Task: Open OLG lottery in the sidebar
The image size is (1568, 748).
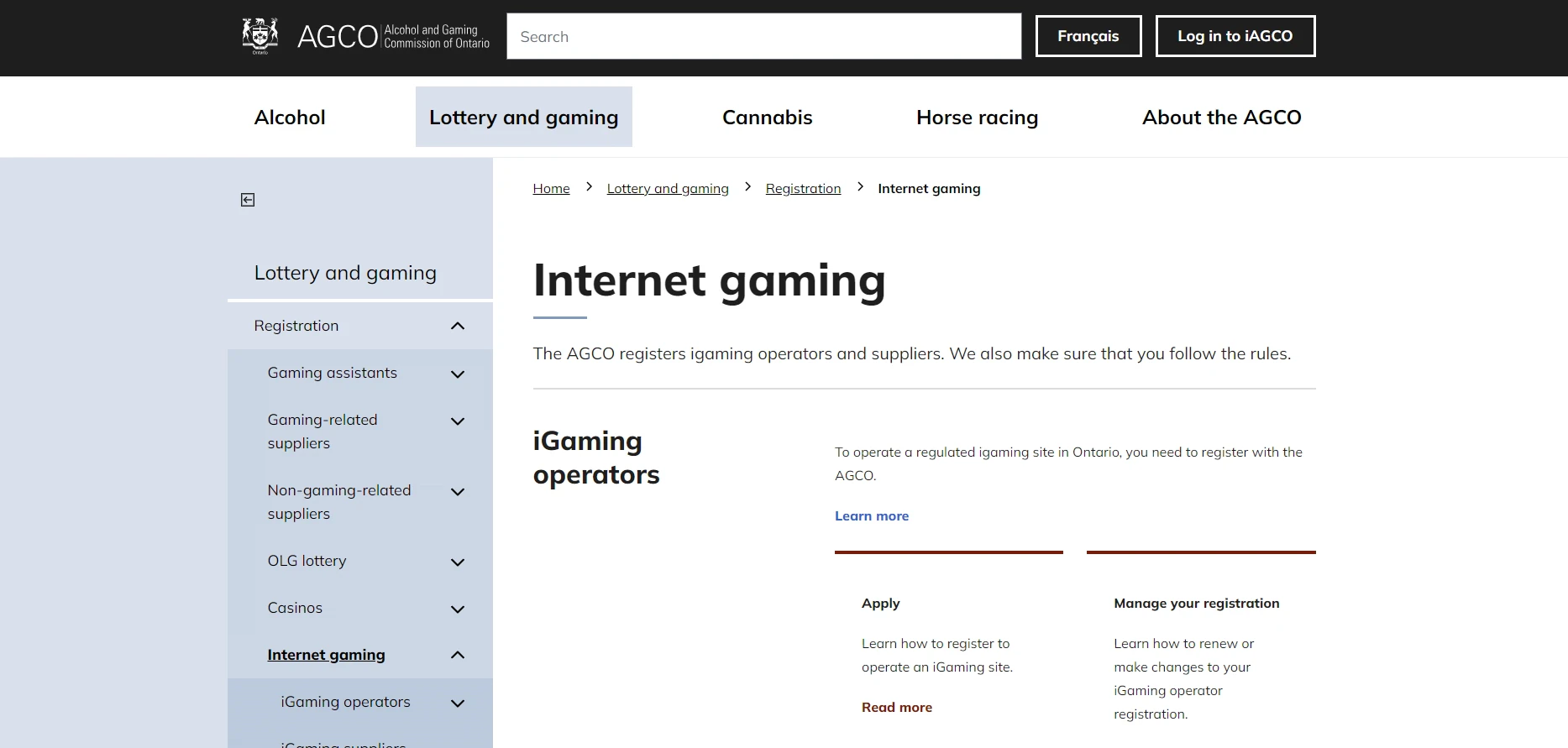Action: [307, 561]
